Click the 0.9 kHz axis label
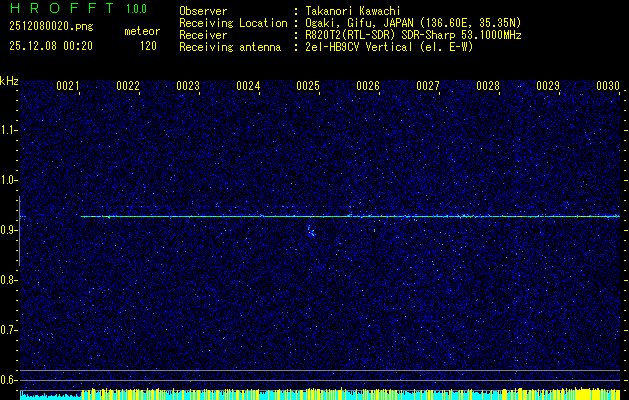Screen dimensions: 629x400 tap(7, 230)
